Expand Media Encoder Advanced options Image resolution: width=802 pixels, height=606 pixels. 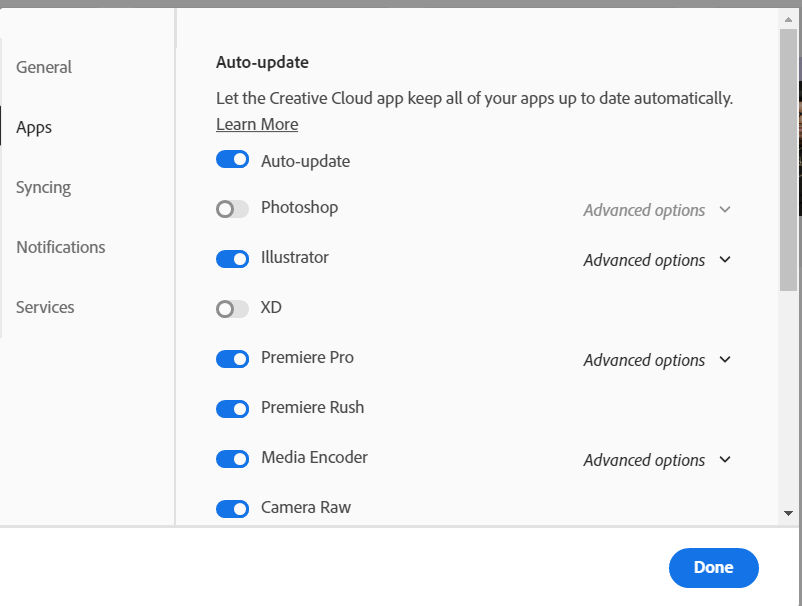(657, 460)
